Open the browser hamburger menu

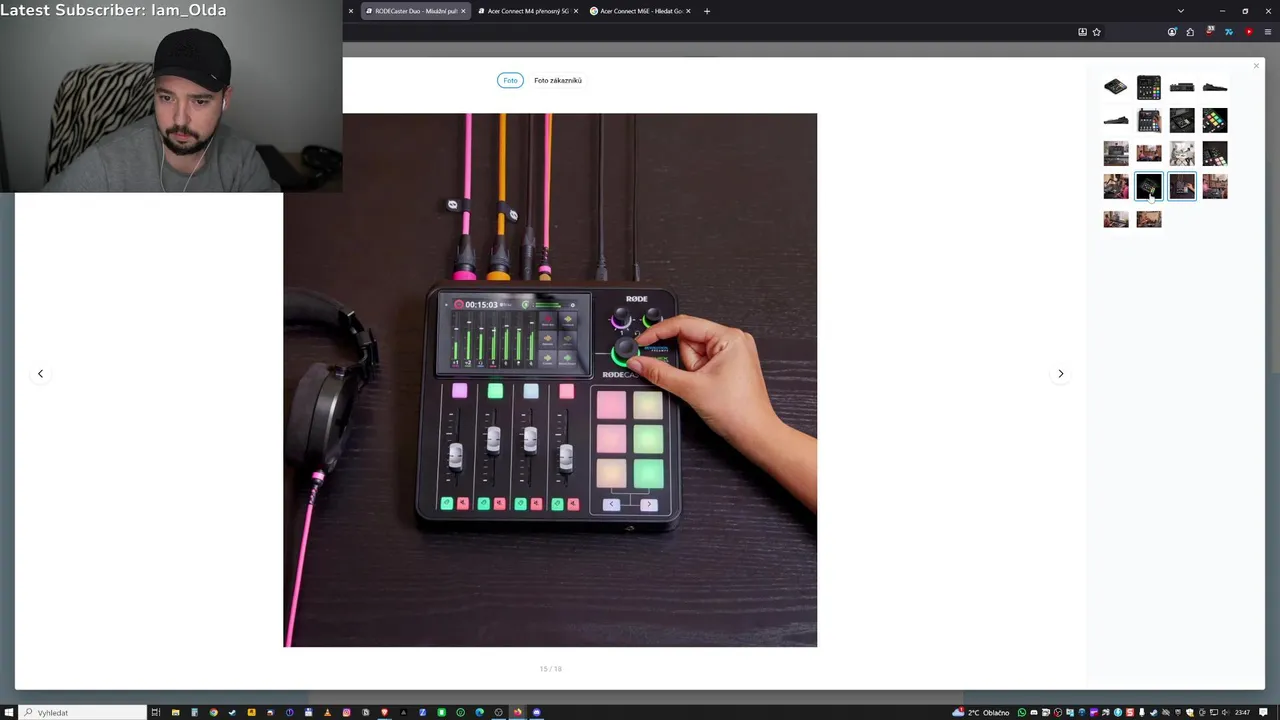(1268, 32)
